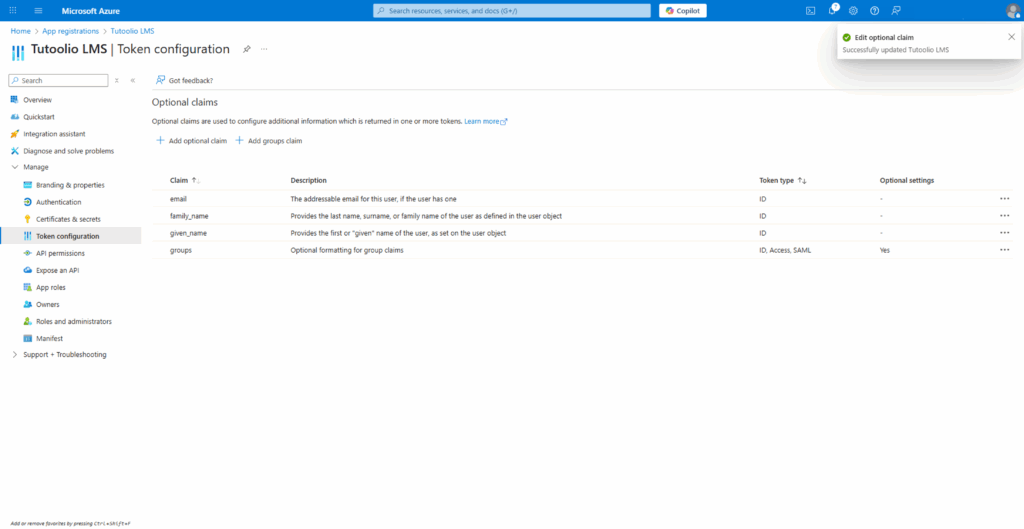1024x529 pixels.
Task: Open the notifications bell
Action: pos(832,10)
